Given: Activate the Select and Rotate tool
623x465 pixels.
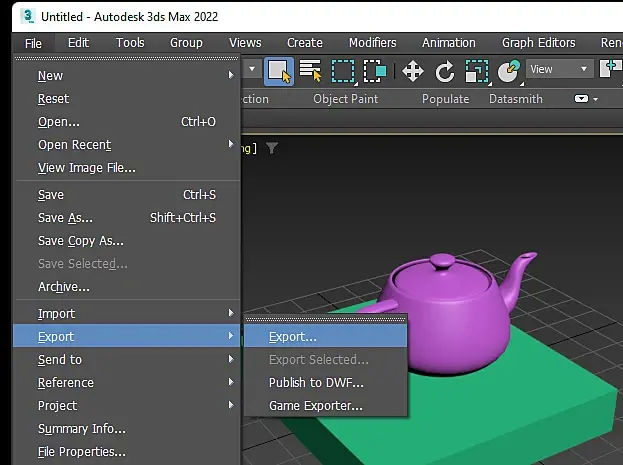Looking at the screenshot, I should (445, 72).
